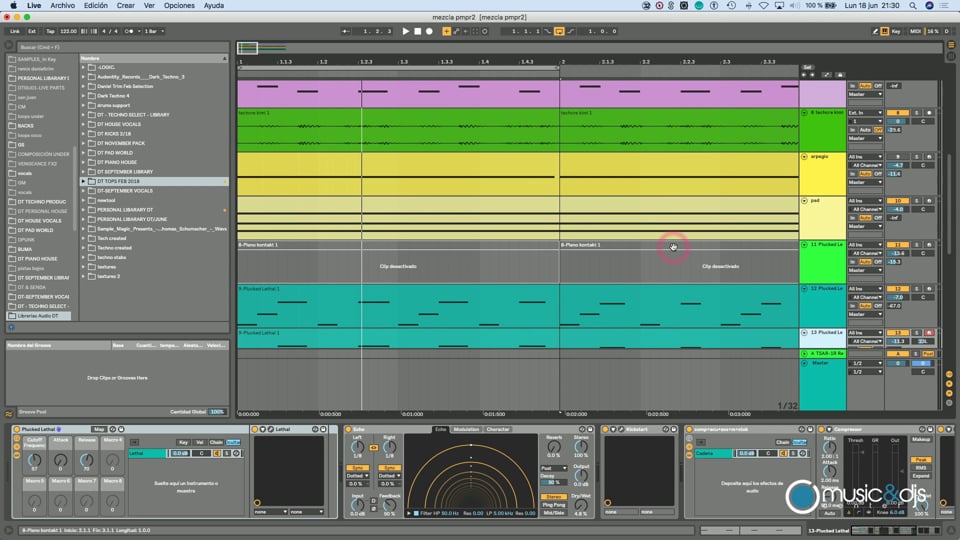Click the Set locator button

tap(808, 67)
